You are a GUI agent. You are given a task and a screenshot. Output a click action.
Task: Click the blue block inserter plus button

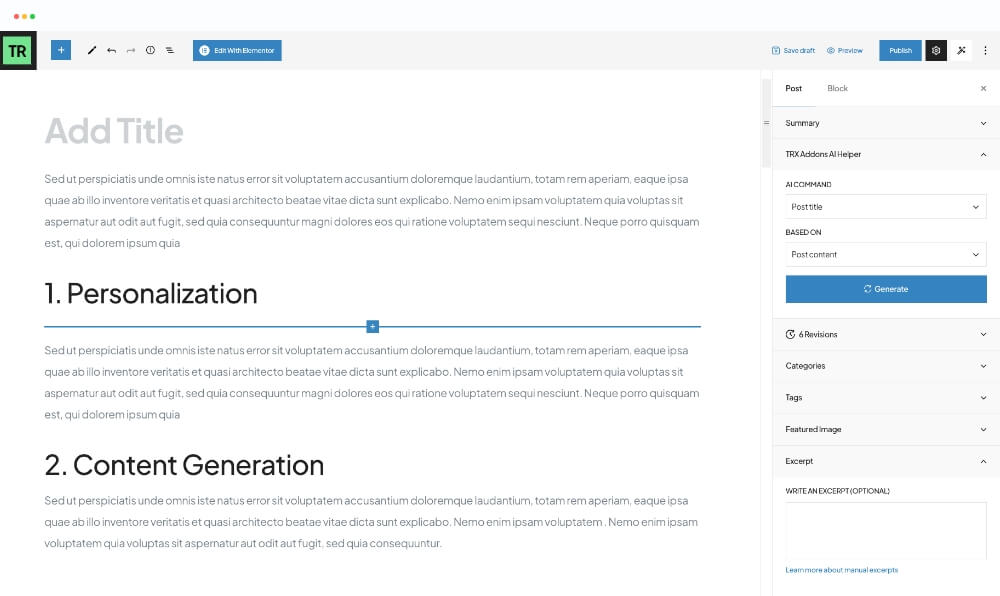(61, 50)
